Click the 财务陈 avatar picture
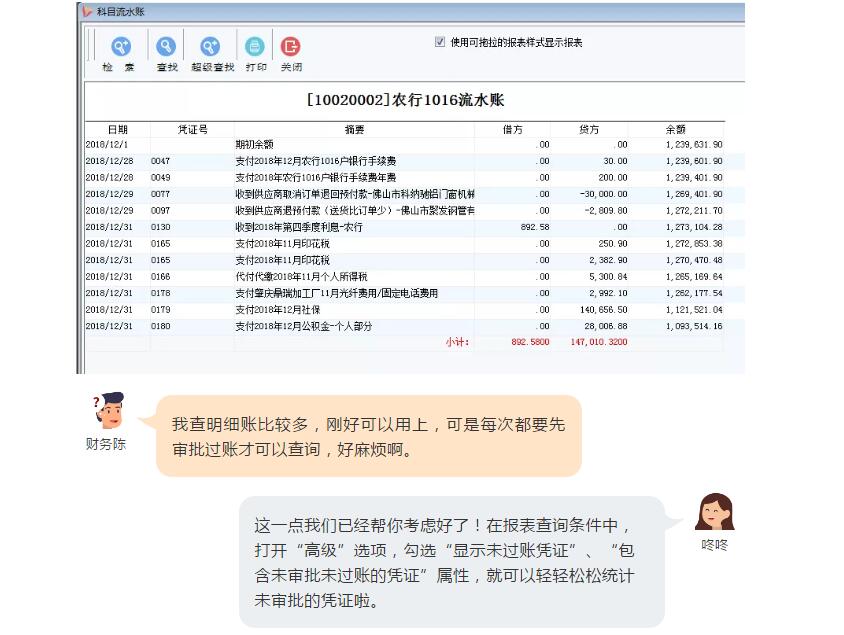The width and height of the screenshot is (844, 635). pyautogui.click(x=107, y=412)
